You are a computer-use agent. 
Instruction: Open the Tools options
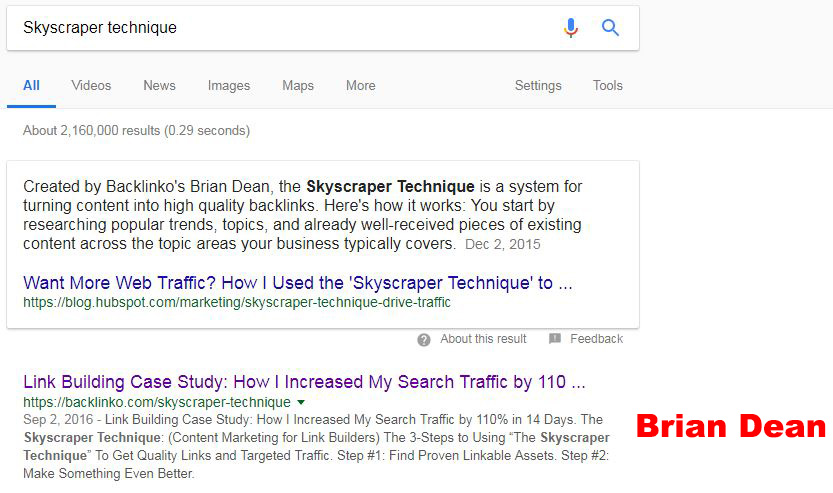click(607, 86)
